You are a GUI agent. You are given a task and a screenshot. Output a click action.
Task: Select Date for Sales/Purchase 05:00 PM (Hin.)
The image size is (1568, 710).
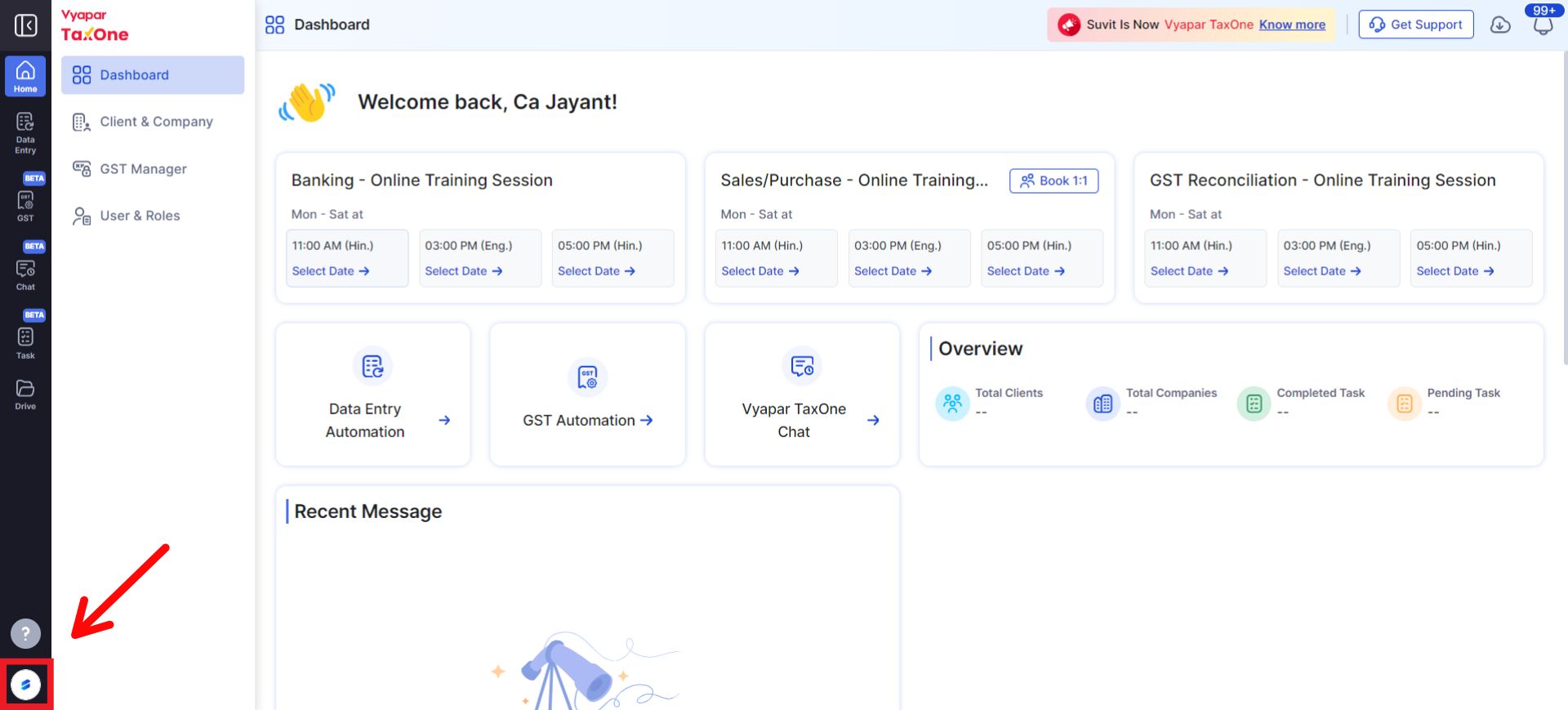pyautogui.click(x=1026, y=271)
